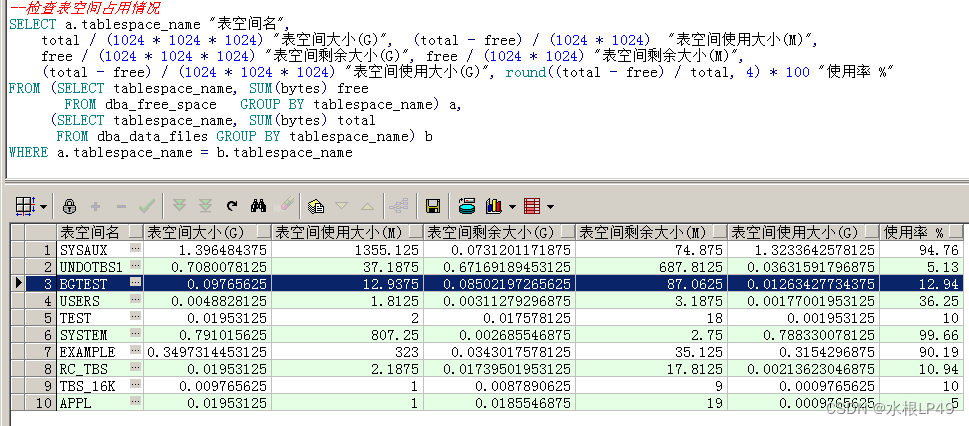Select row number 6 header
This screenshot has height=426, width=969.
[x=41, y=334]
